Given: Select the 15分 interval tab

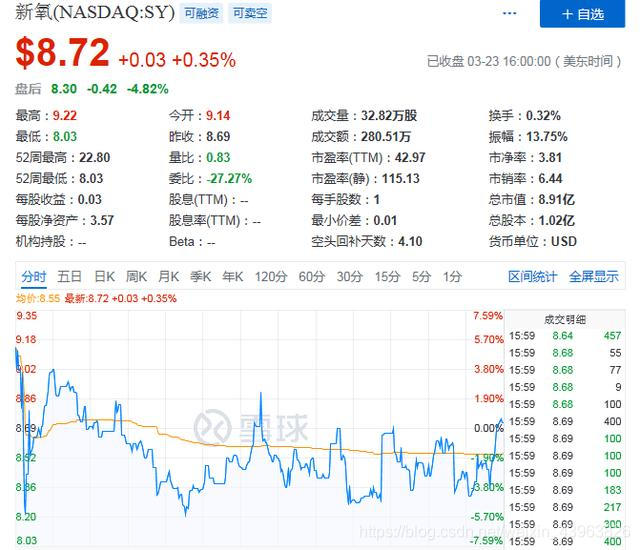Looking at the screenshot, I should pos(387,277).
